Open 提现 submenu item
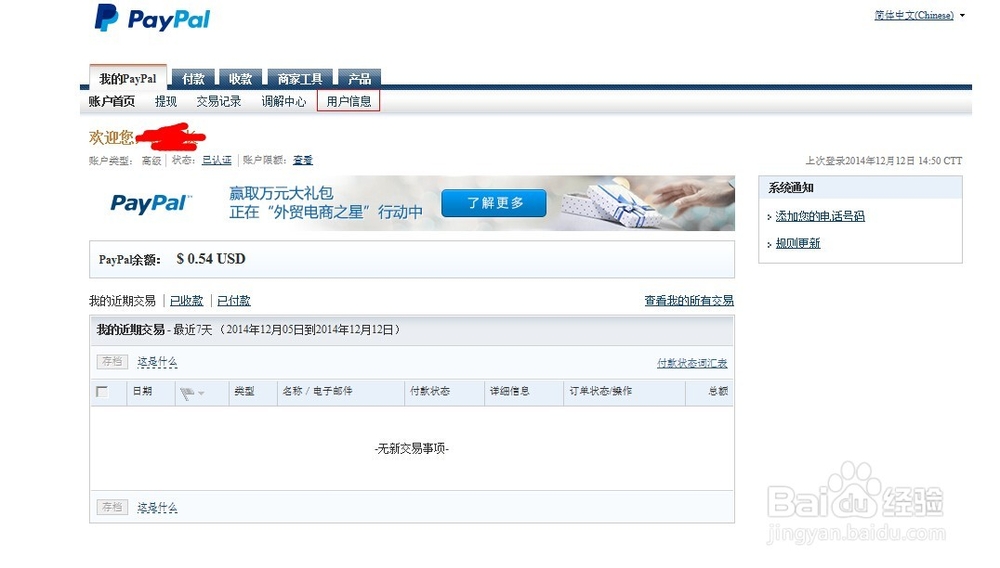Screen dimensions: 1000x568 tap(166, 101)
